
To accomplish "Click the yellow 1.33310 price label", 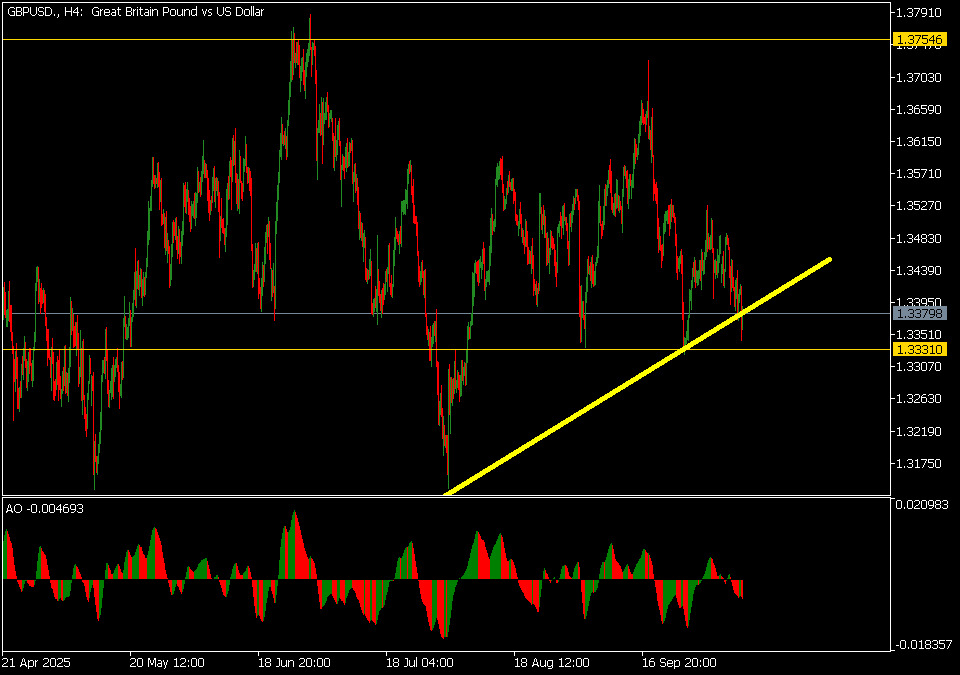I will click(919, 349).
